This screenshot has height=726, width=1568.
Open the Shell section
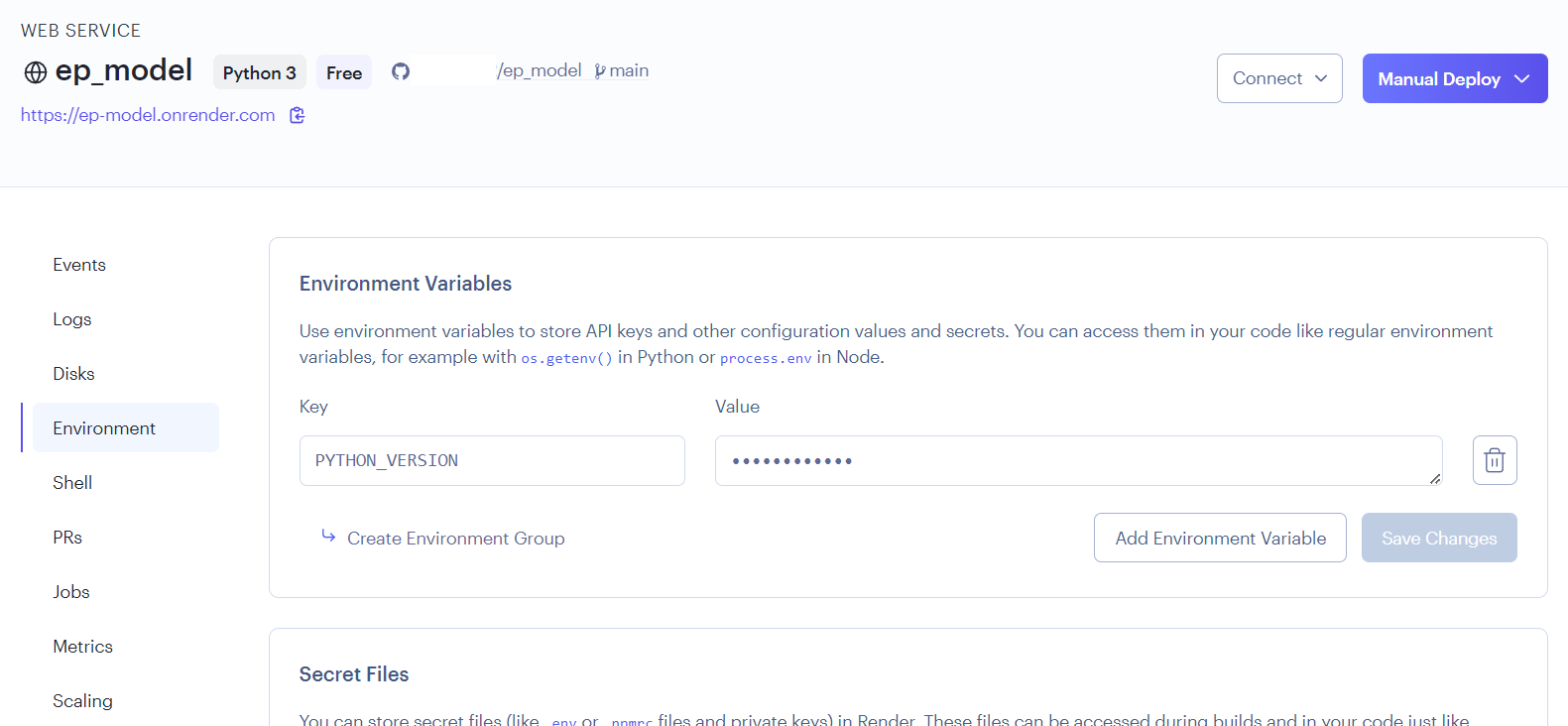pos(72,483)
